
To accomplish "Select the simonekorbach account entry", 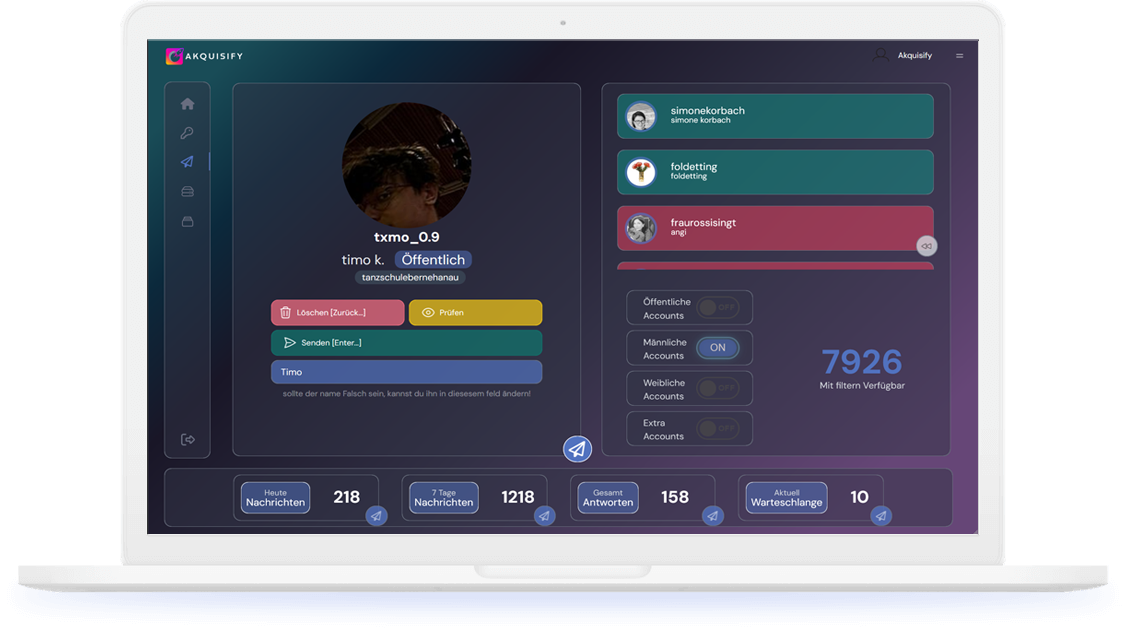I will click(775, 116).
